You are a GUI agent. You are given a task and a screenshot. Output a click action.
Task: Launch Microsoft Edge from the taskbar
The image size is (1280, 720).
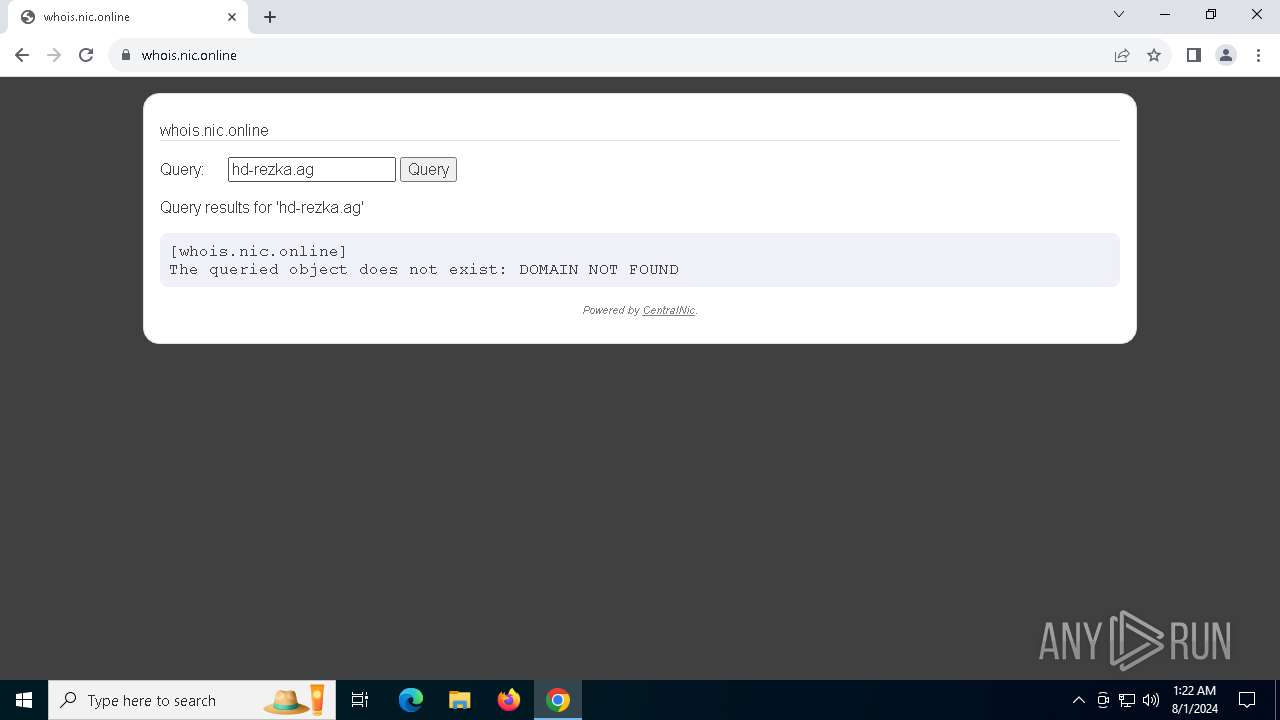click(411, 700)
